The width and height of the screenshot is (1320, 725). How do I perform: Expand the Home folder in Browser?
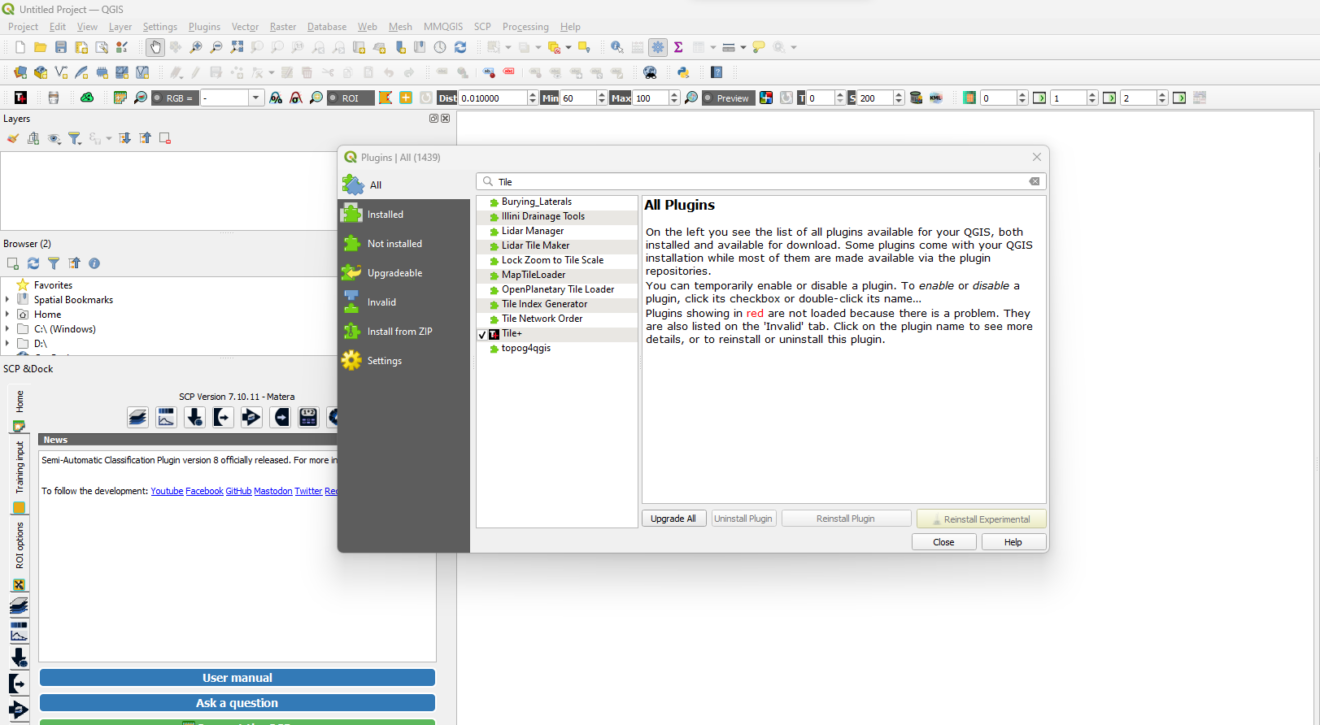[9, 314]
